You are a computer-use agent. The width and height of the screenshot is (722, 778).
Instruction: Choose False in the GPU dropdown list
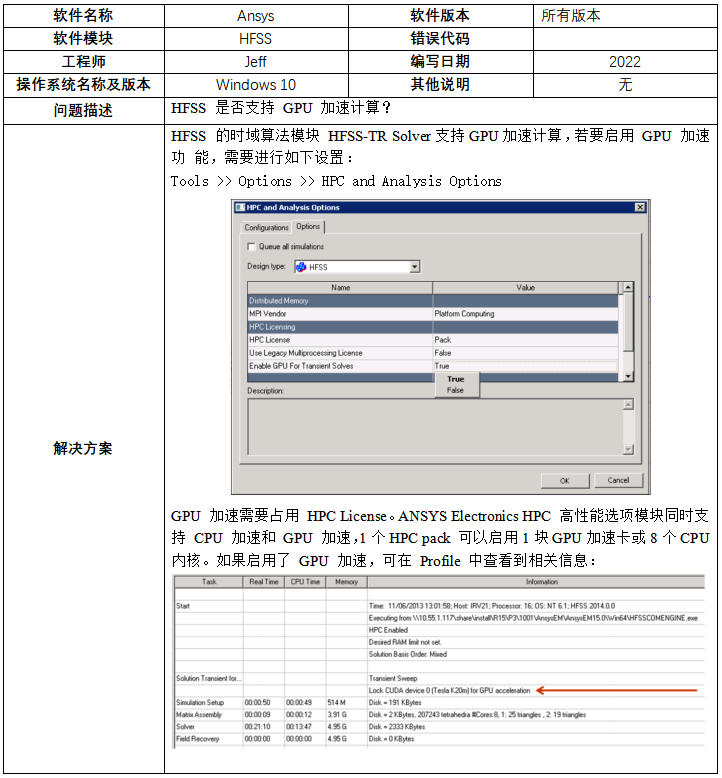coord(456,390)
